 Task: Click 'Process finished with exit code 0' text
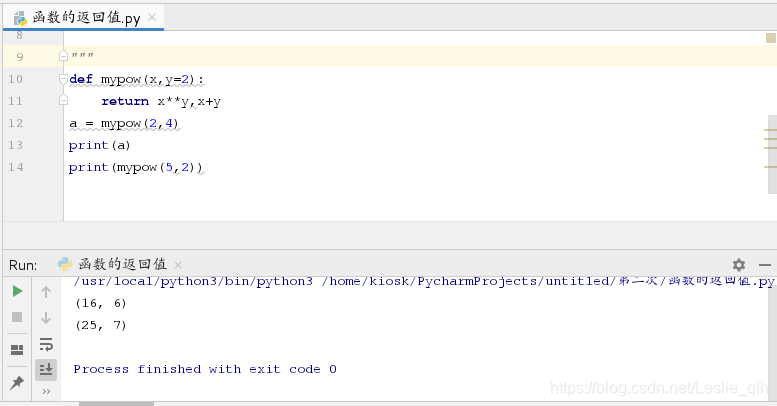(x=205, y=369)
